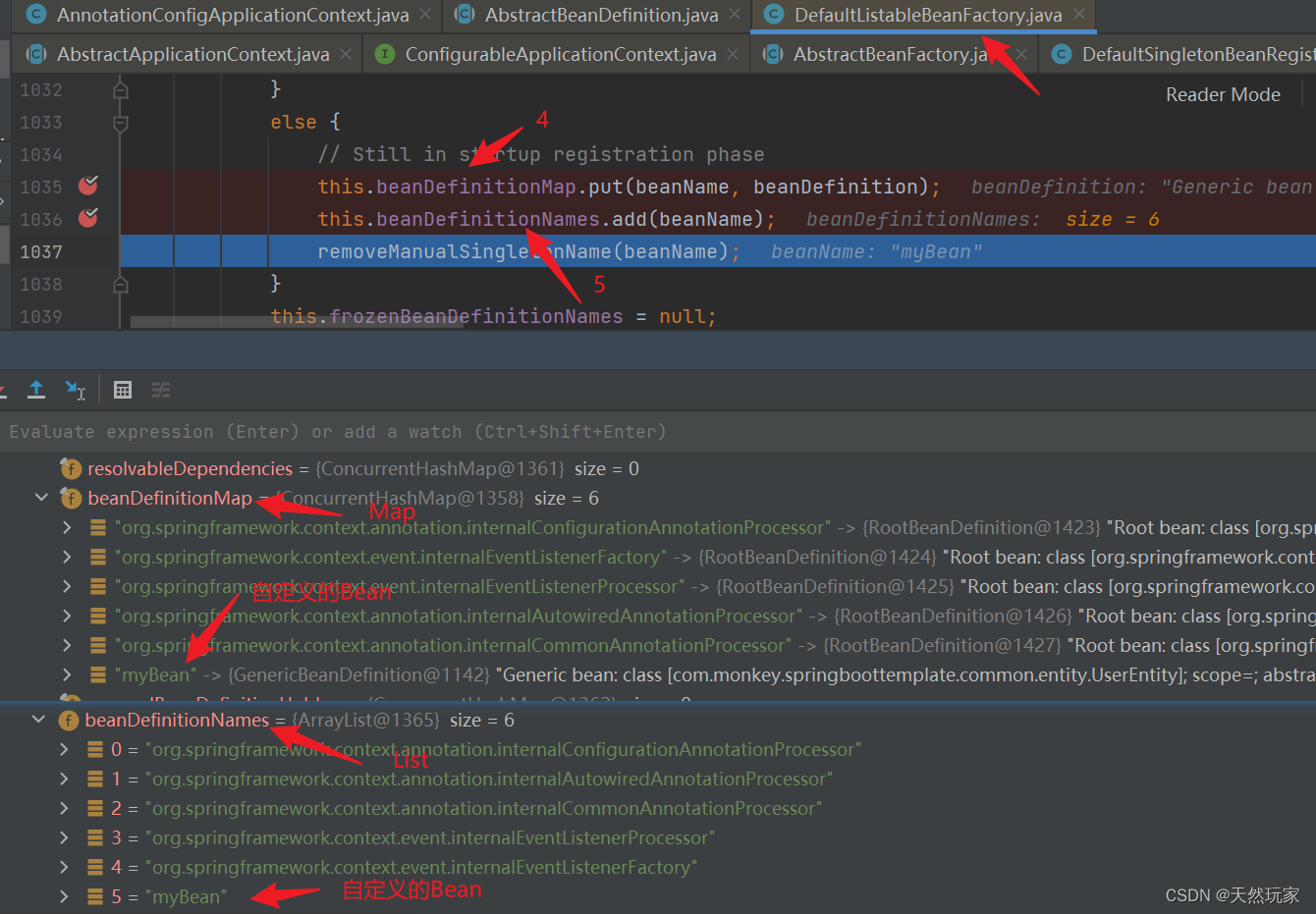Expand the internalEventListenerFactory map entry
Viewport: 1316px width, 914px height.
coord(67,557)
